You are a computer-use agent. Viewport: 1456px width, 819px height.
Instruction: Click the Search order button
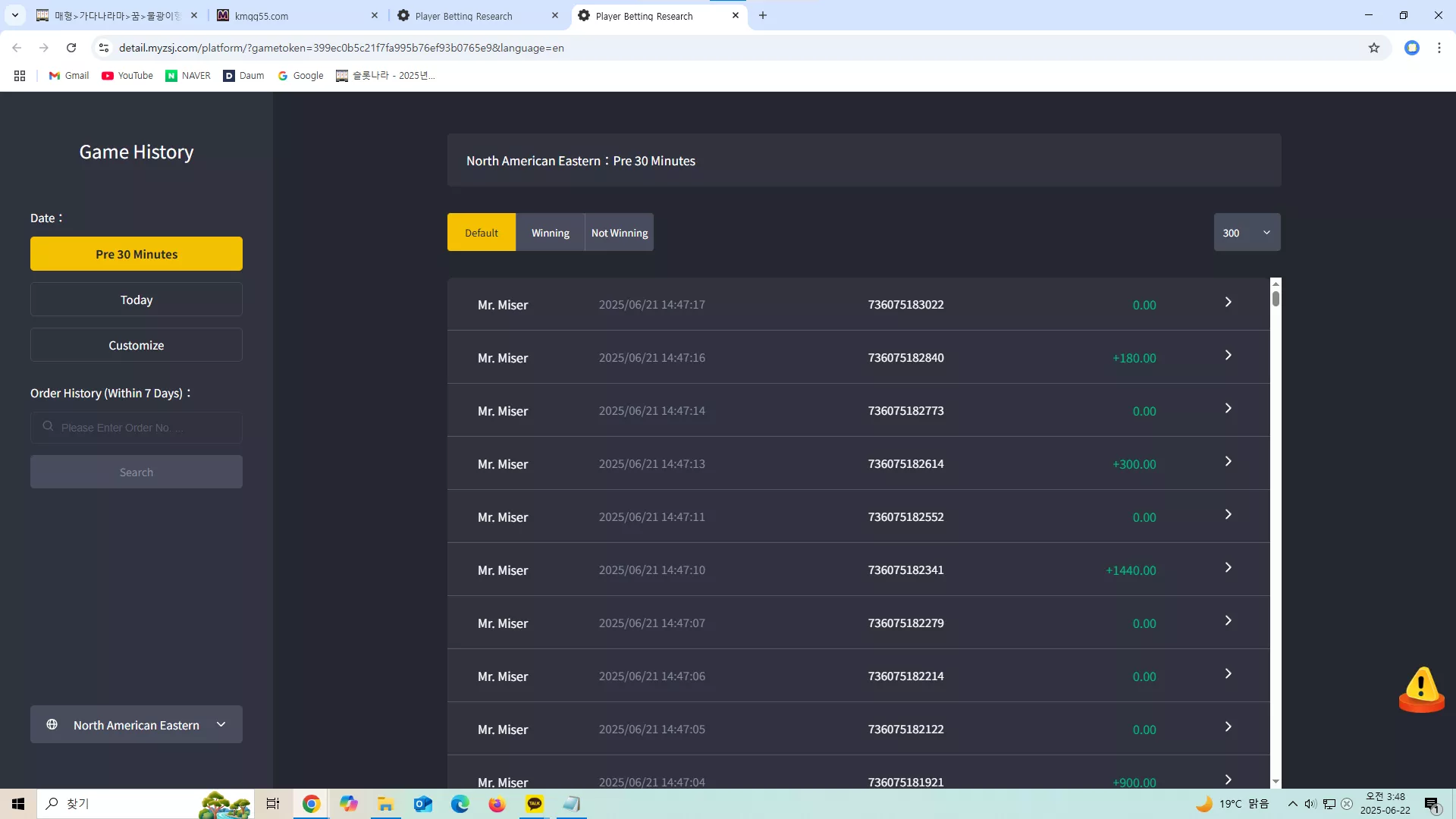[136, 472]
